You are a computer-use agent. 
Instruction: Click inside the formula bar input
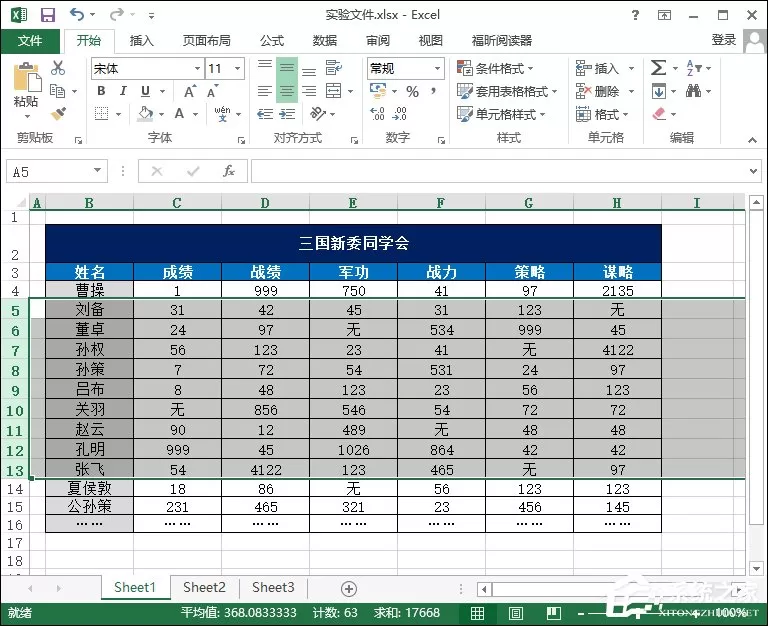(500, 171)
